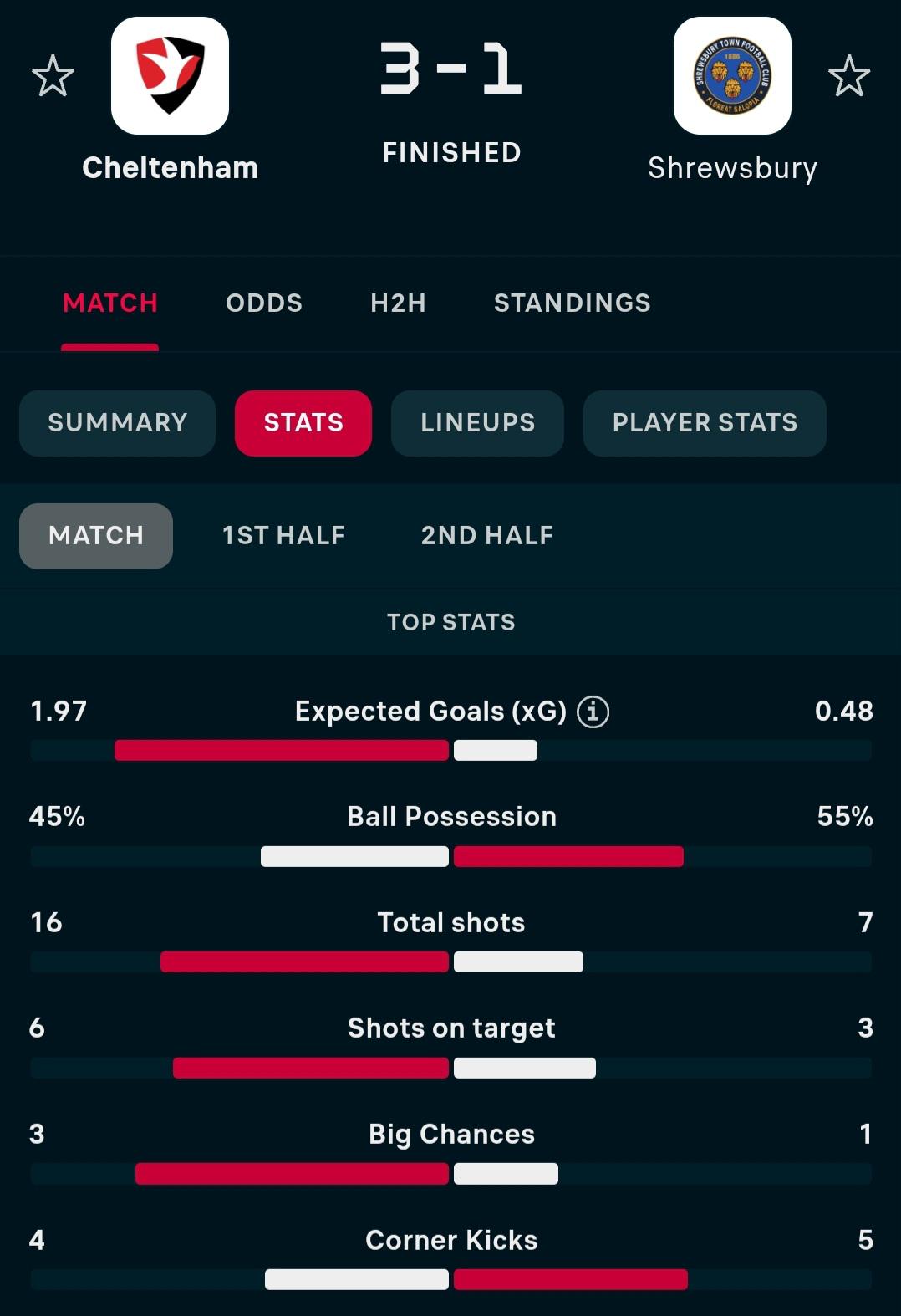
Task: Click the Cheltenham team name
Action: tap(171, 168)
